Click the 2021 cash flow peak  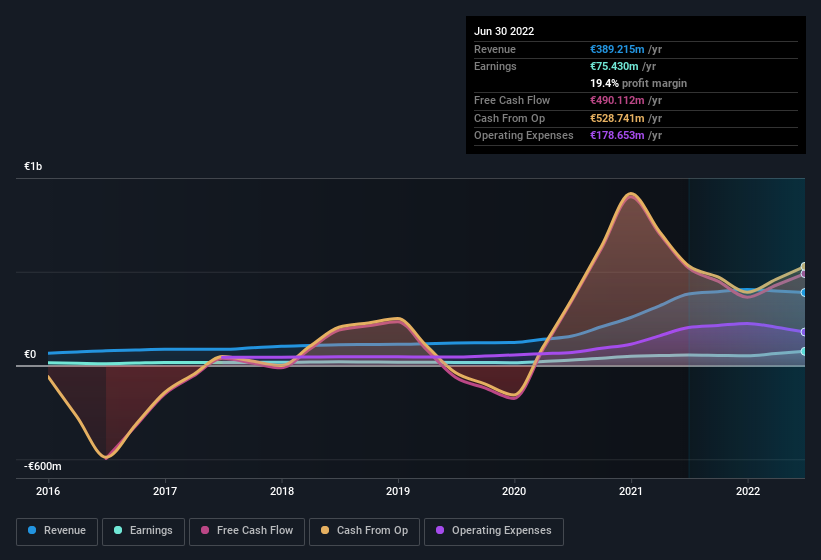coord(630,194)
